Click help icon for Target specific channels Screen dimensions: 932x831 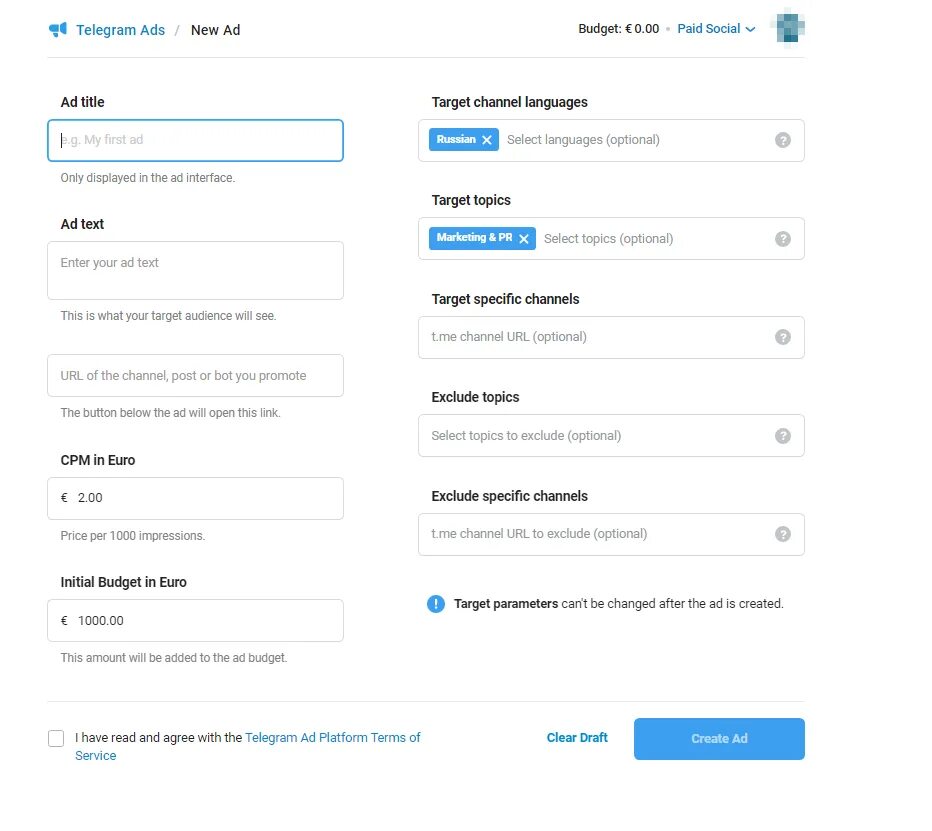pos(783,337)
